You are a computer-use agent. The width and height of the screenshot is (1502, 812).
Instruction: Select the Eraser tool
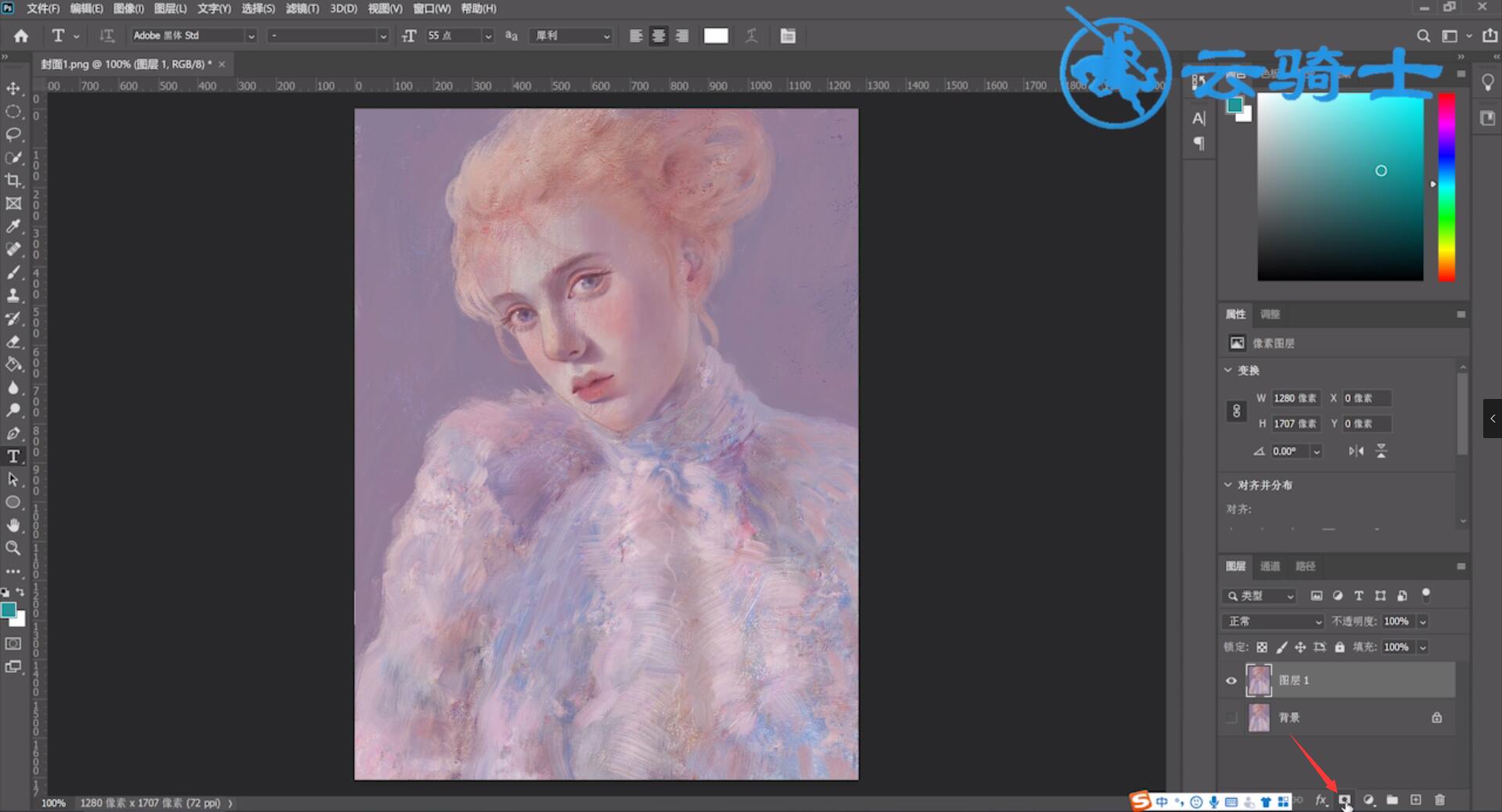click(x=13, y=341)
